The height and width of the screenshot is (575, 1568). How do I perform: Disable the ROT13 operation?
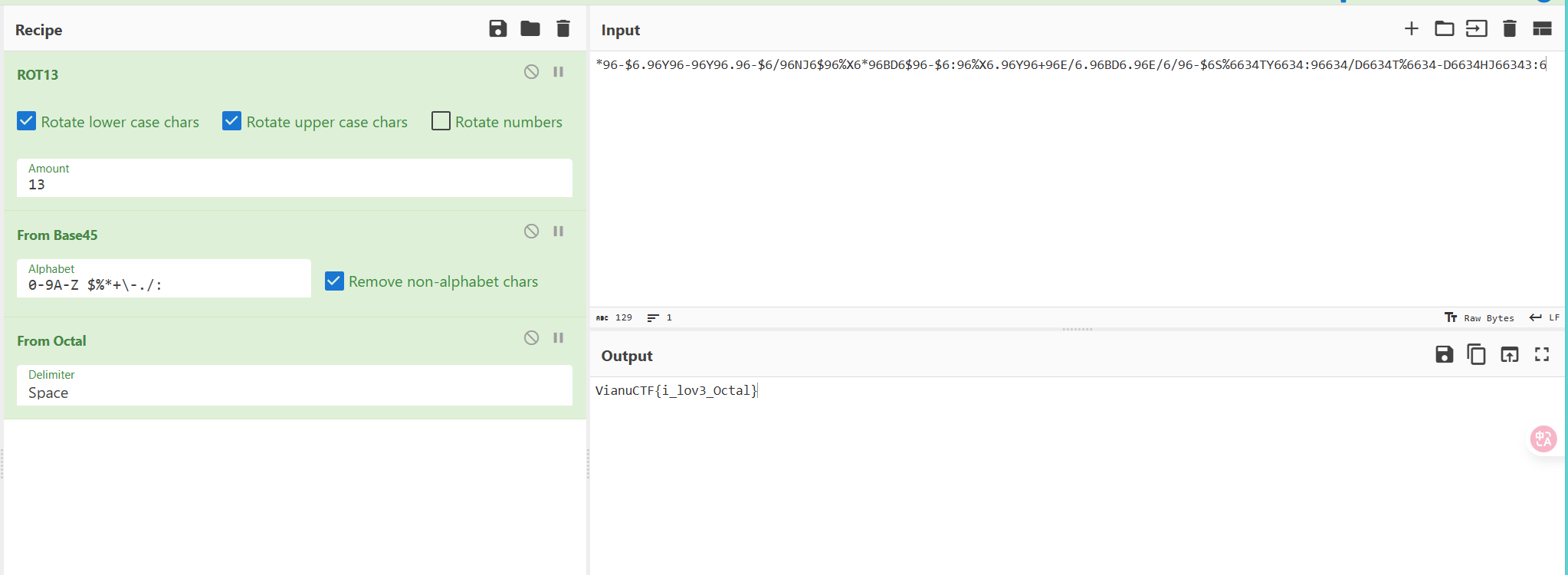pos(531,72)
